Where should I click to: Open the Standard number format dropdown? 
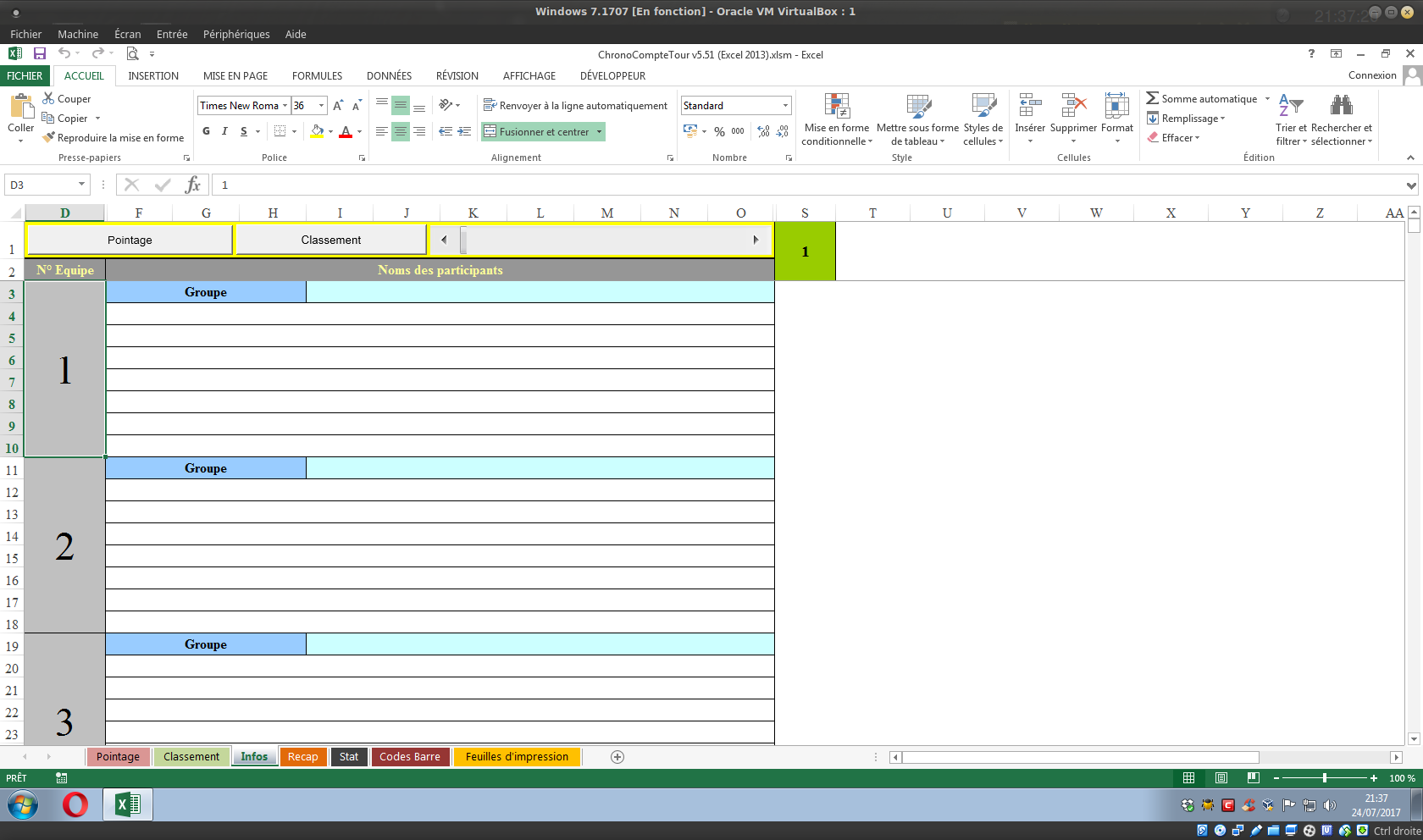click(x=785, y=106)
